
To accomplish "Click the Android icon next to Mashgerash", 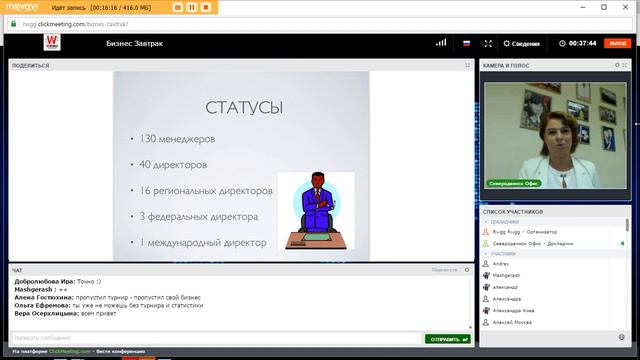I will [486, 276].
